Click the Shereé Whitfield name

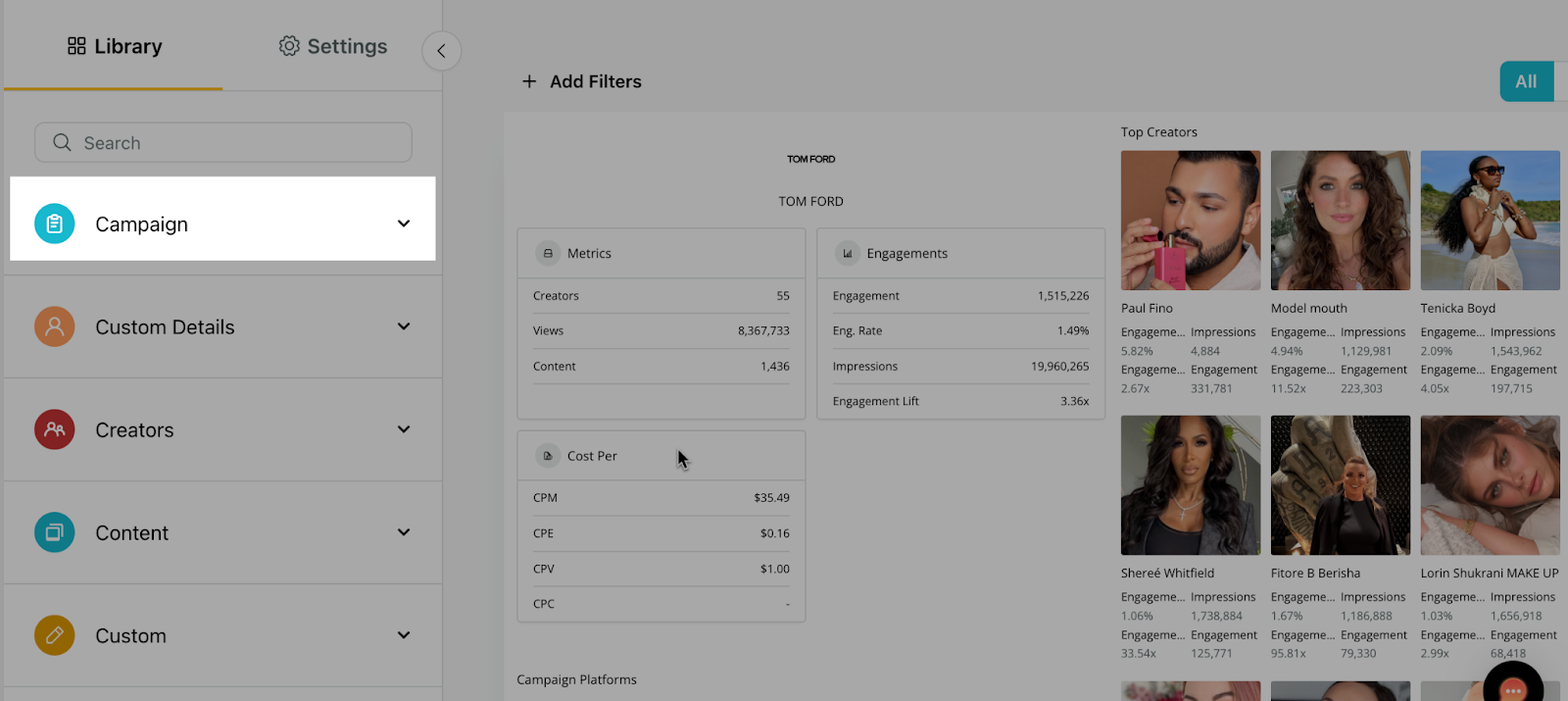click(x=1167, y=573)
